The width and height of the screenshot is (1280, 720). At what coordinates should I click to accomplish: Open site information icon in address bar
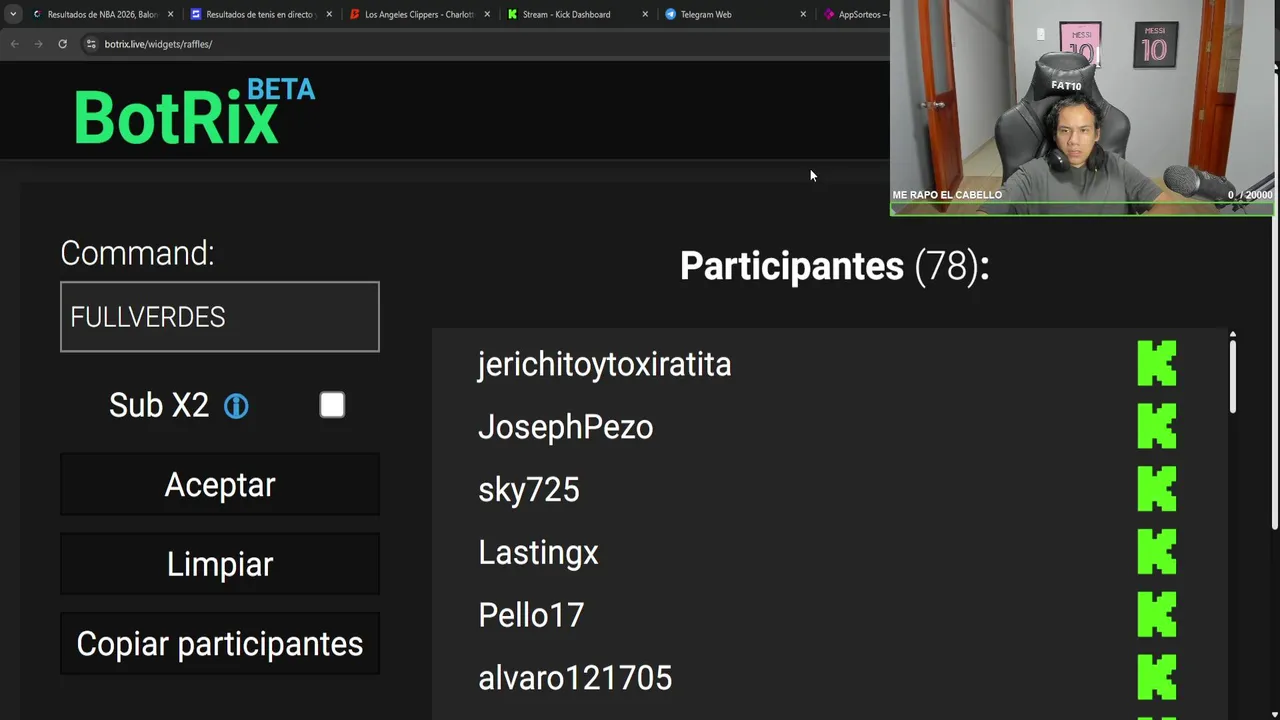point(91,44)
